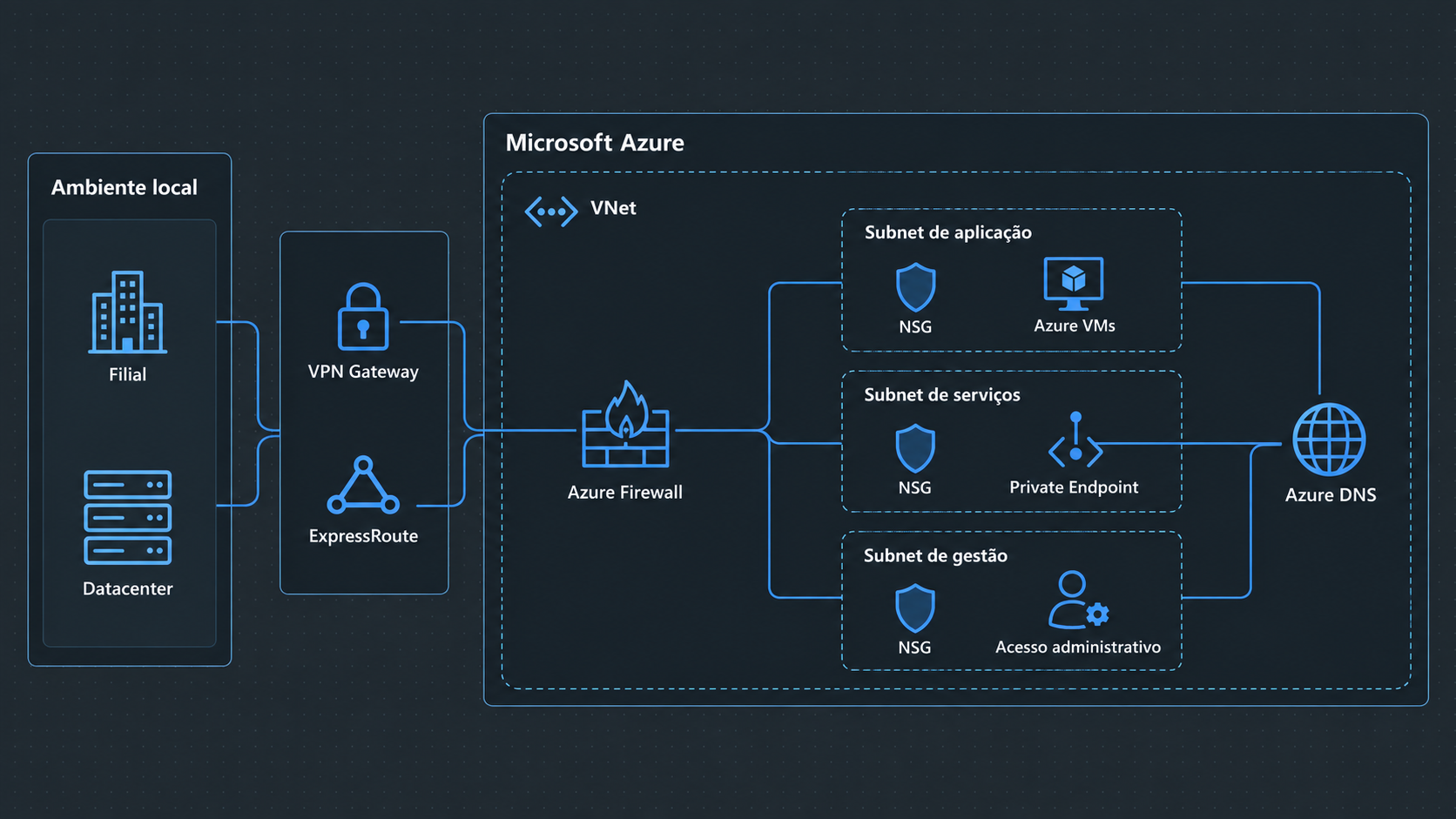Viewport: 1456px width, 819px height.
Task: Select the 'Azure VMs' label text
Action: pyautogui.click(x=1075, y=326)
